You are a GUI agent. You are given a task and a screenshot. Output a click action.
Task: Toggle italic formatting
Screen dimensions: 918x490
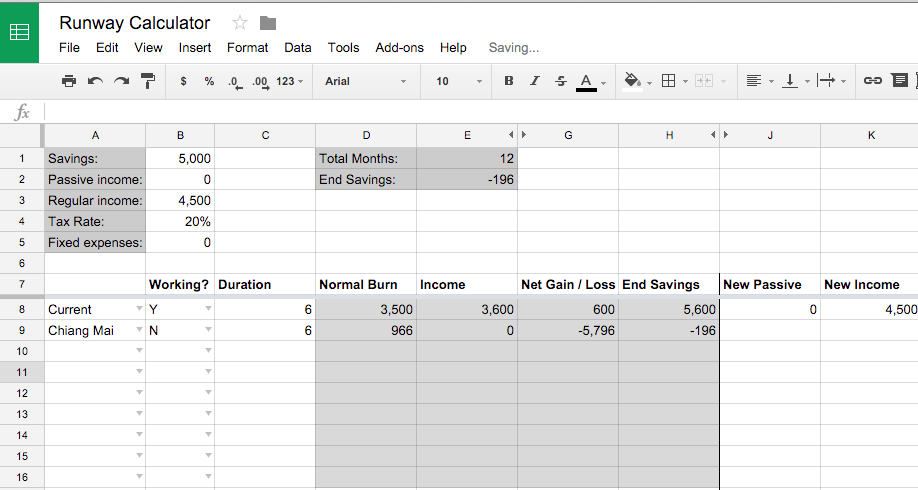[535, 81]
